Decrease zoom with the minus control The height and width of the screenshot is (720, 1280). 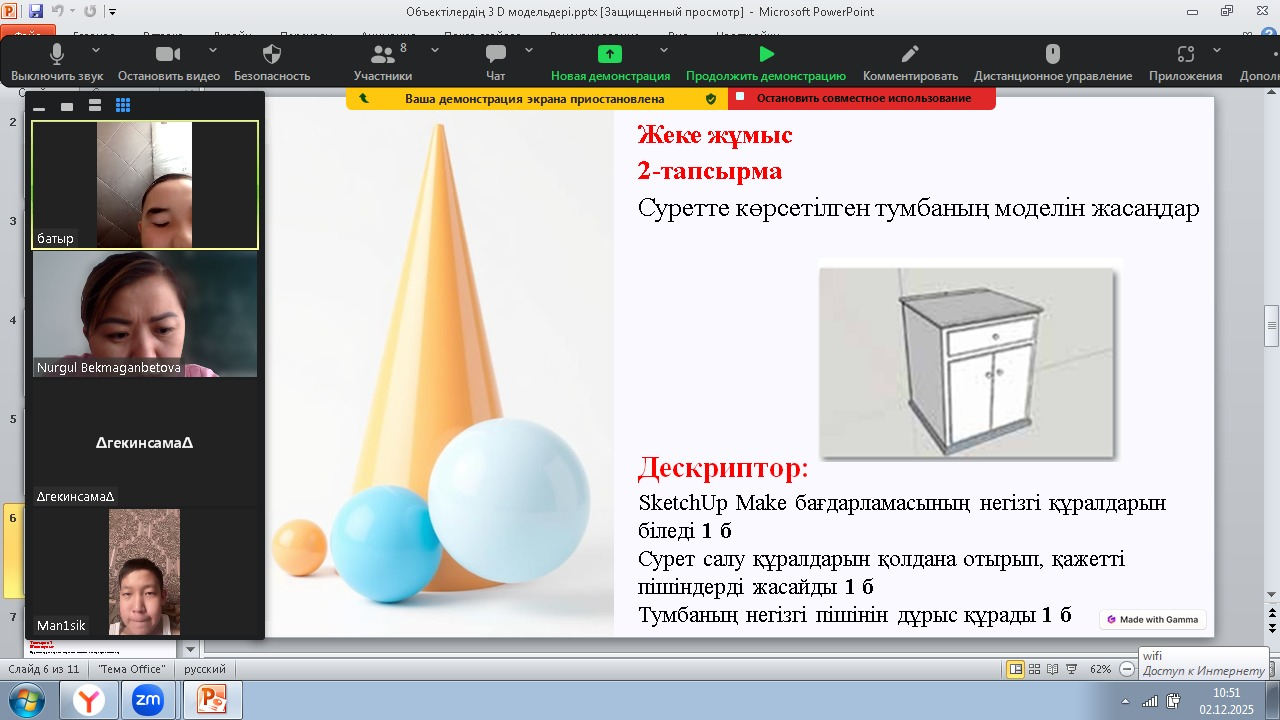click(1127, 668)
